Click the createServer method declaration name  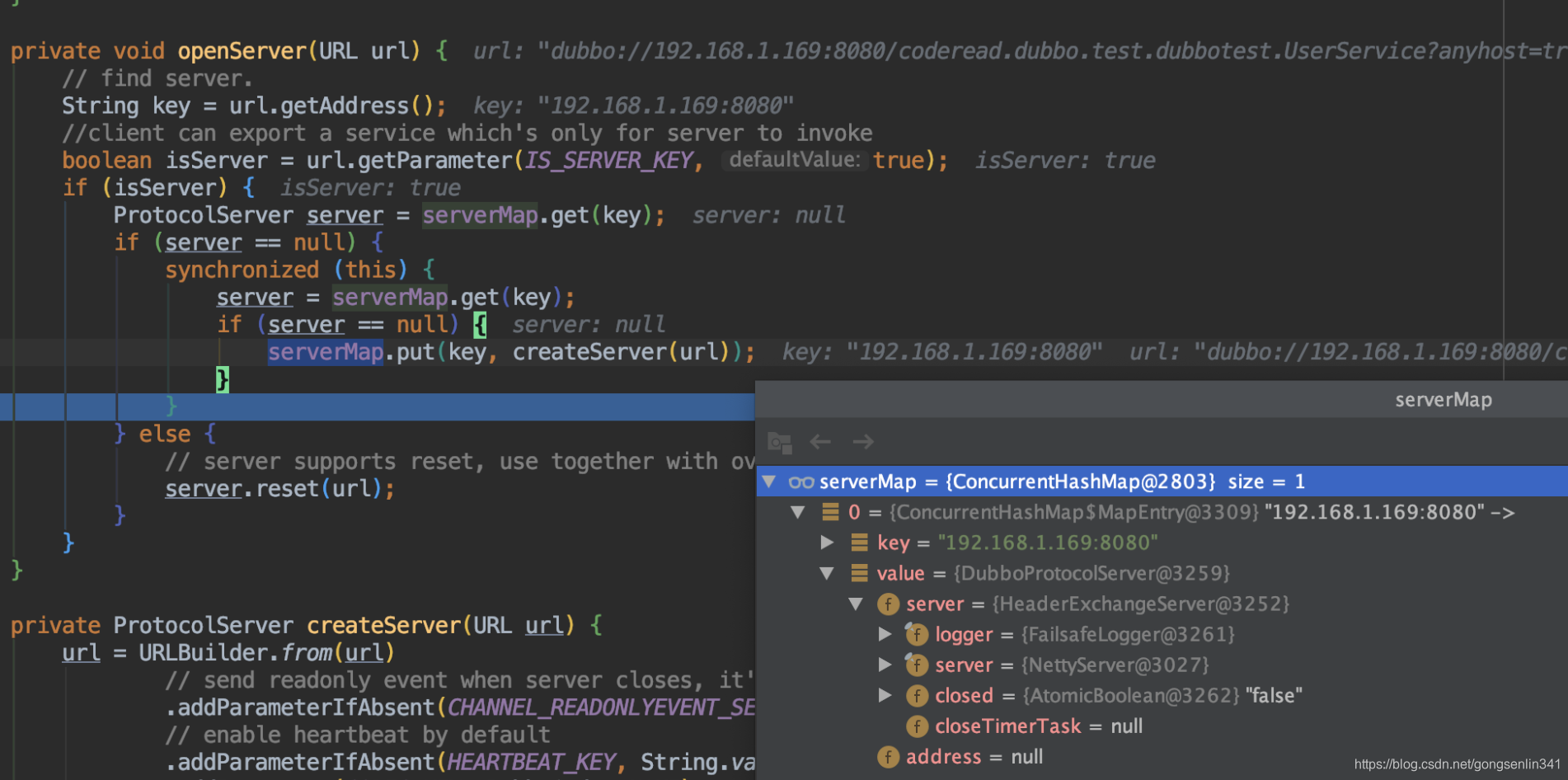383,625
